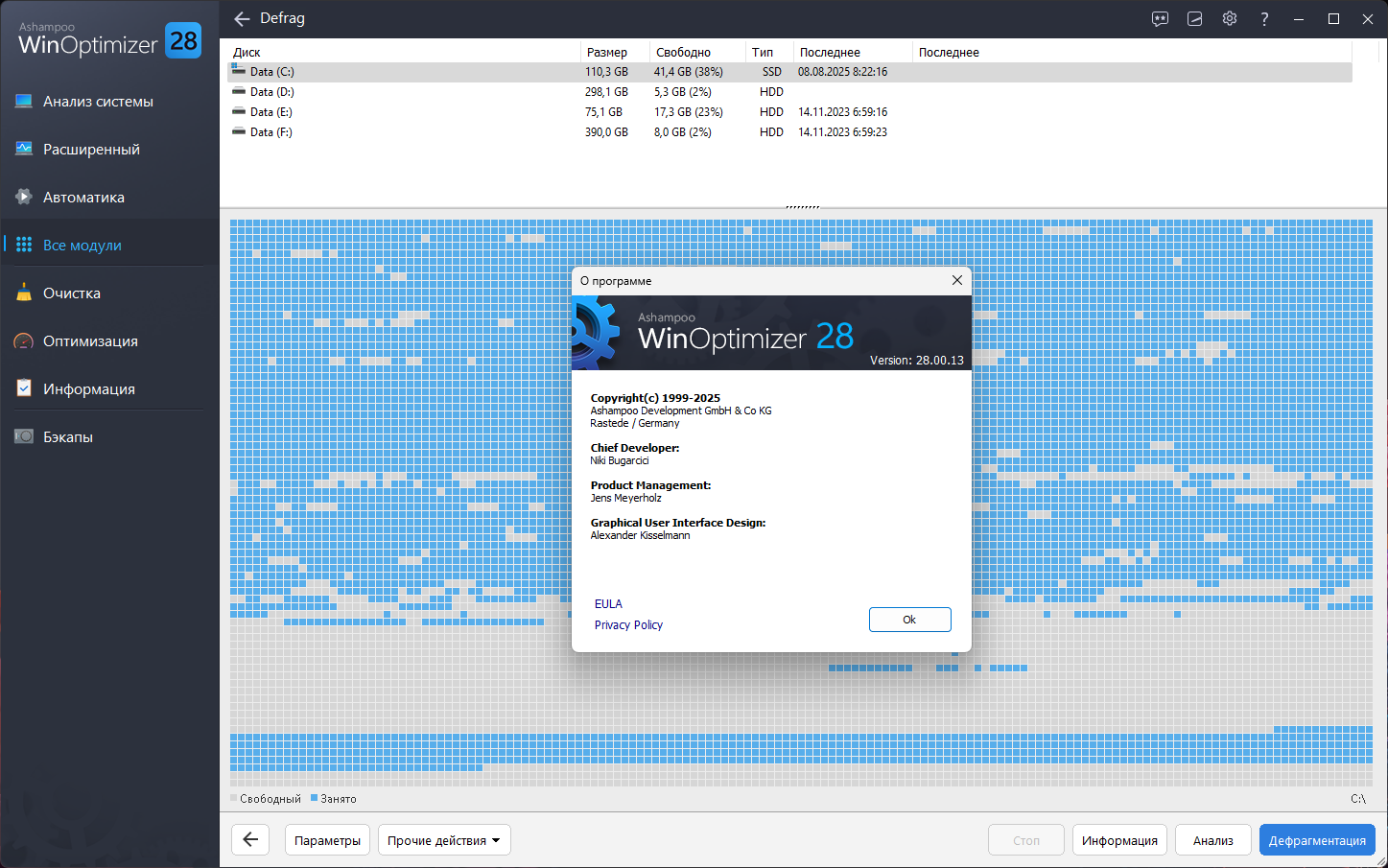Click the back arrow next to Defrag title
The image size is (1388, 868).
(242, 18)
